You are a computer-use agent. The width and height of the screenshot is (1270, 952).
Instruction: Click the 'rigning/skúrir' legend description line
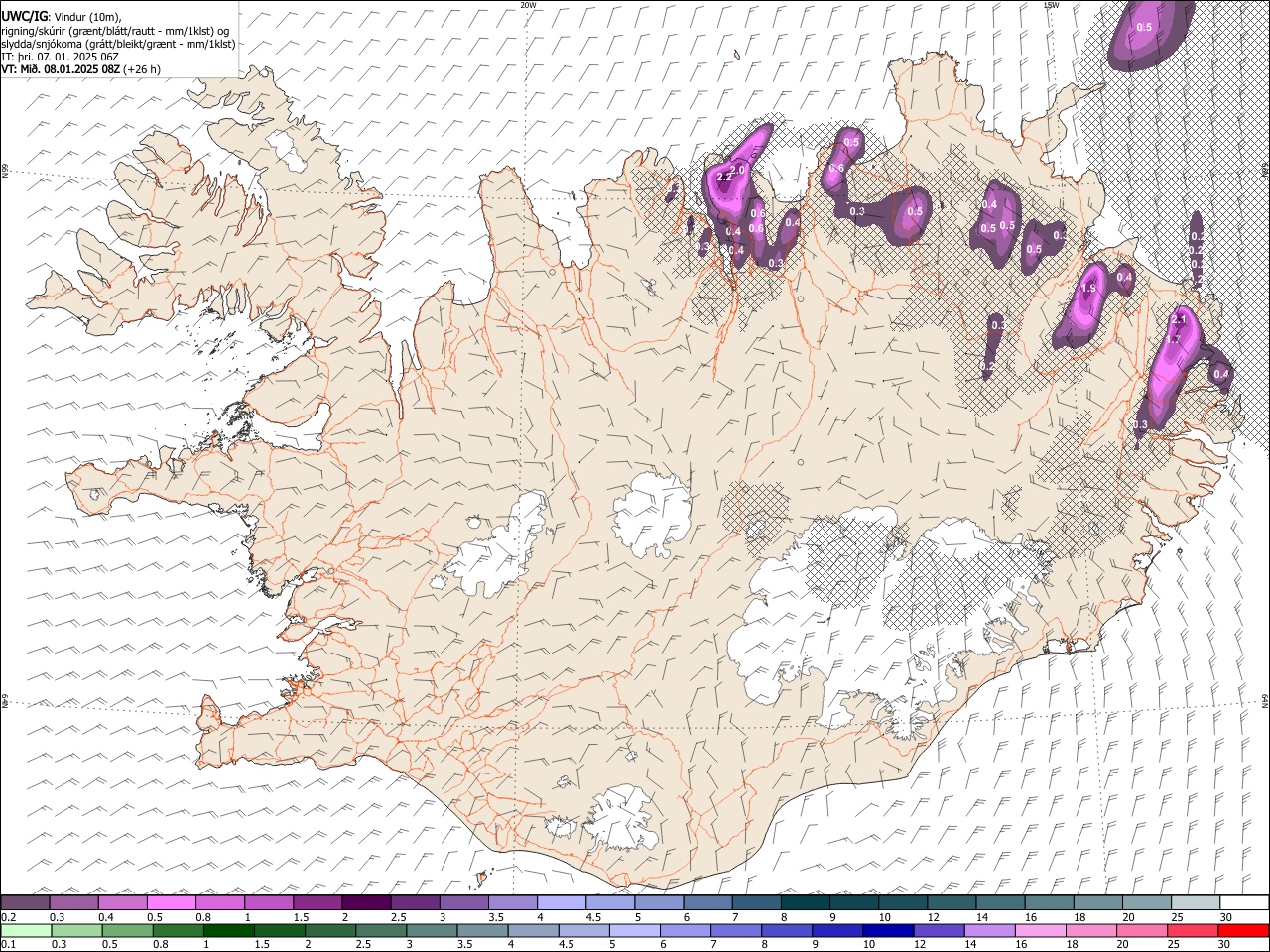(x=115, y=30)
